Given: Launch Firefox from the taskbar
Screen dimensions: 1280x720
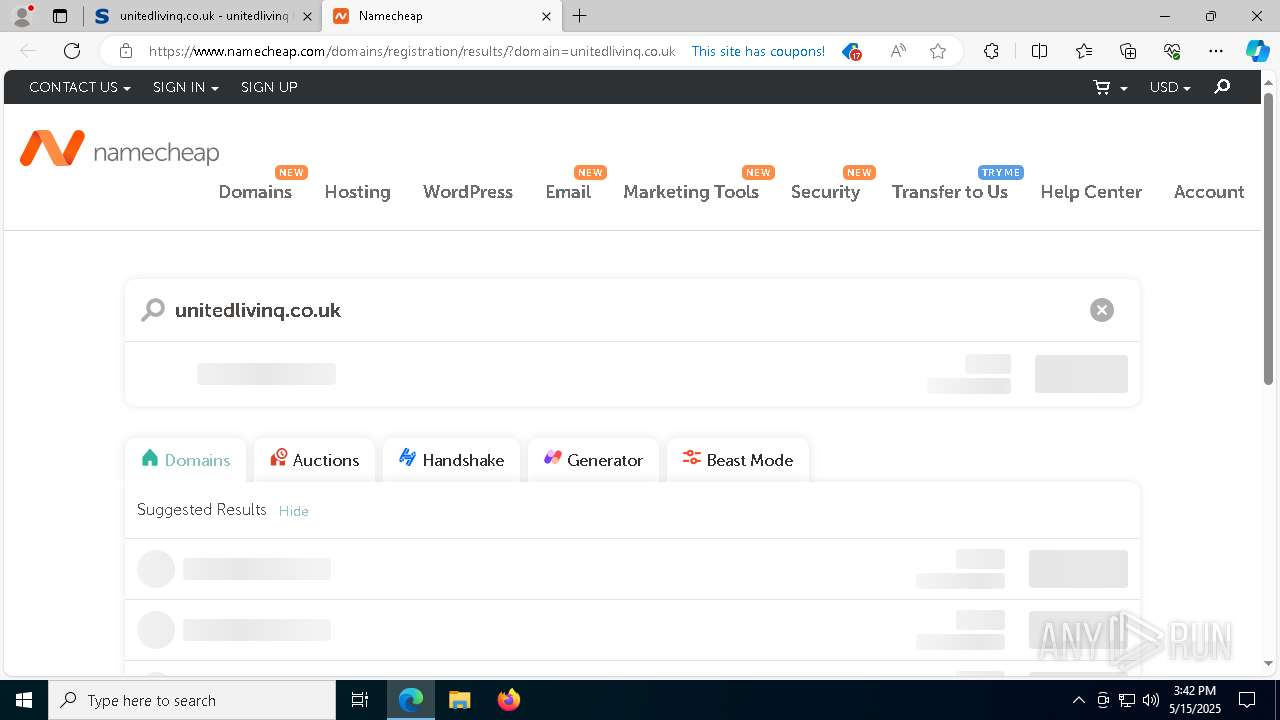Looking at the screenshot, I should pyautogui.click(x=508, y=700).
